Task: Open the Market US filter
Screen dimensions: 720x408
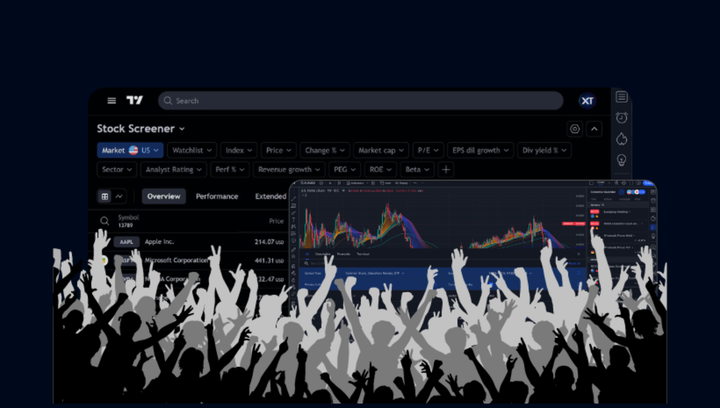Action: click(x=130, y=150)
